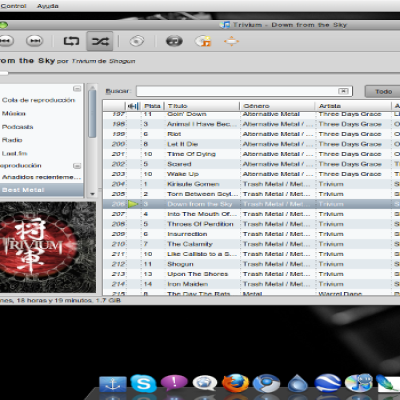The image size is (400, 400).
Task: Skip to the next track
Action: 34,41
